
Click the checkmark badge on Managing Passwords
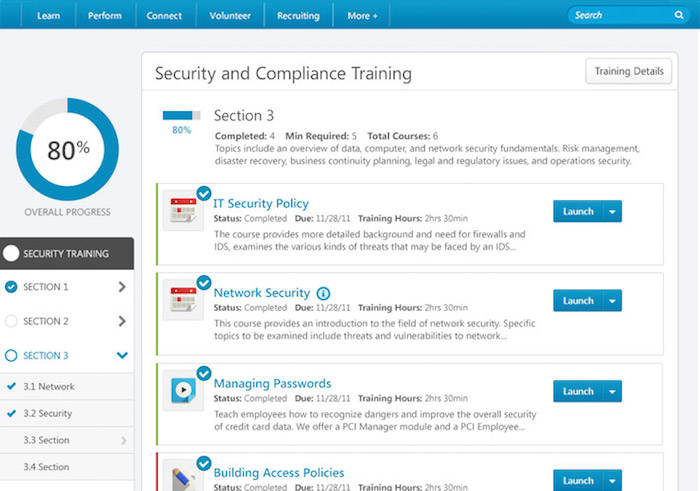pyautogui.click(x=204, y=373)
